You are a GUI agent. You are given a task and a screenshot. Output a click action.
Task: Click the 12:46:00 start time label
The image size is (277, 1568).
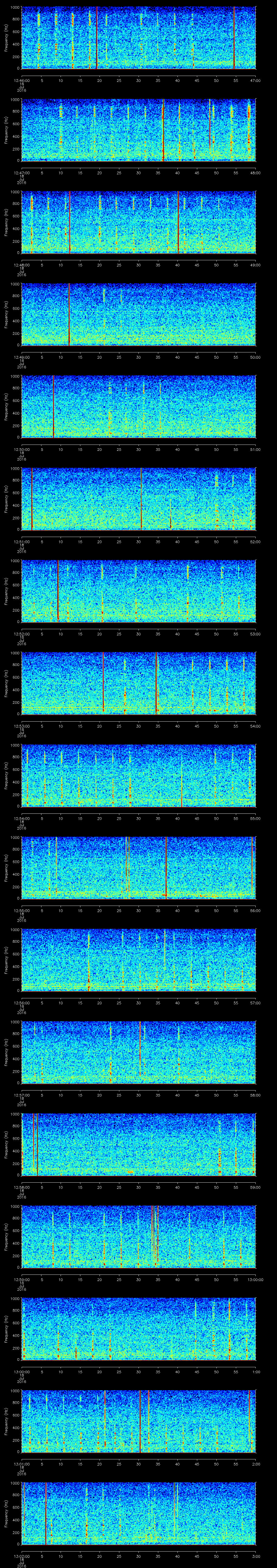[x=22, y=80]
